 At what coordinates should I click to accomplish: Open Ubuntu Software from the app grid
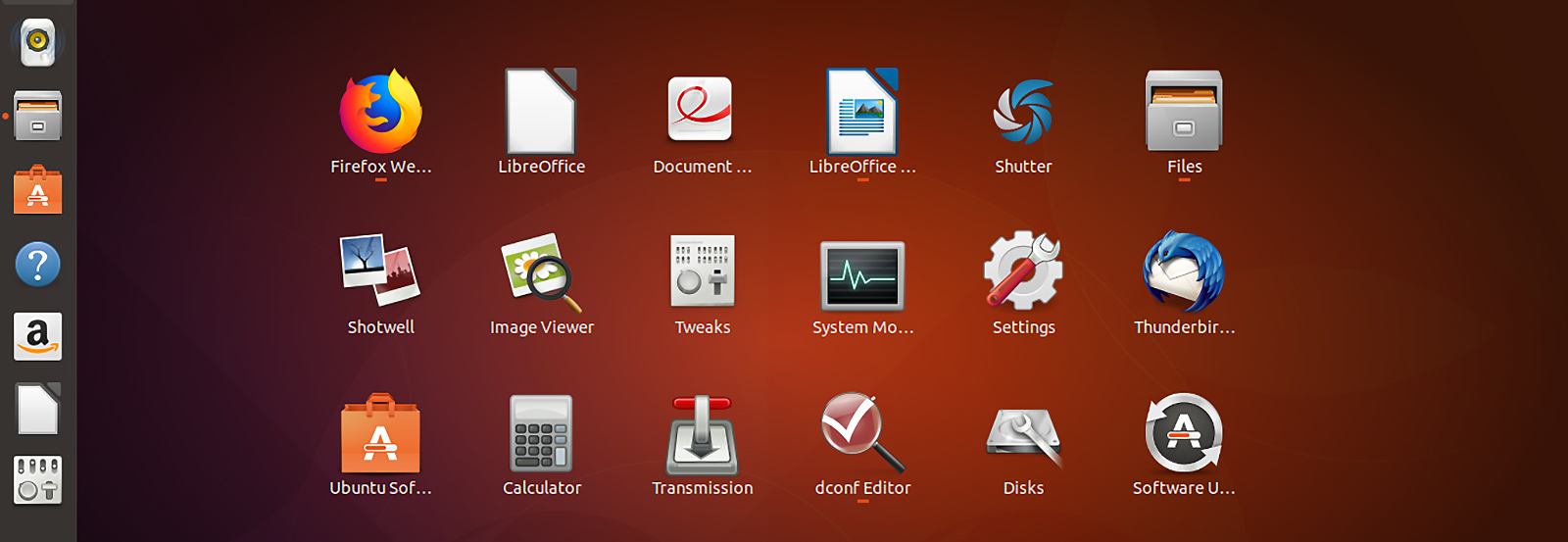(380, 433)
